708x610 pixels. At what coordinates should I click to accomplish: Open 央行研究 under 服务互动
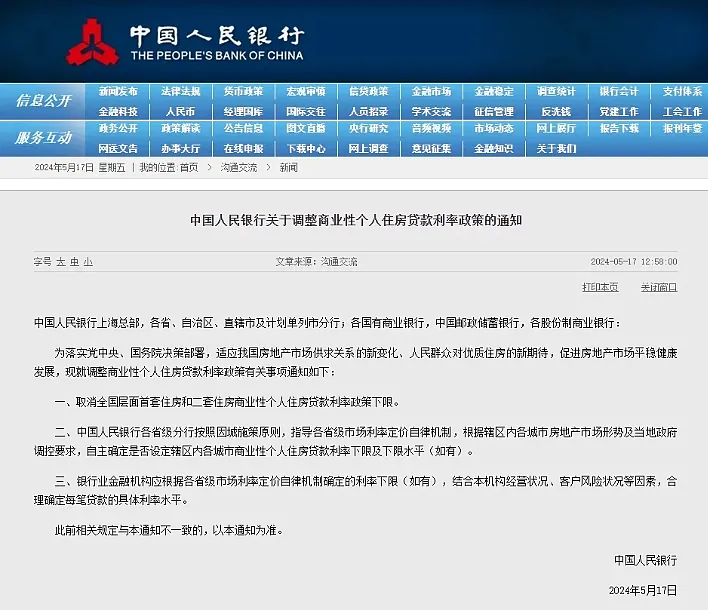coord(369,129)
